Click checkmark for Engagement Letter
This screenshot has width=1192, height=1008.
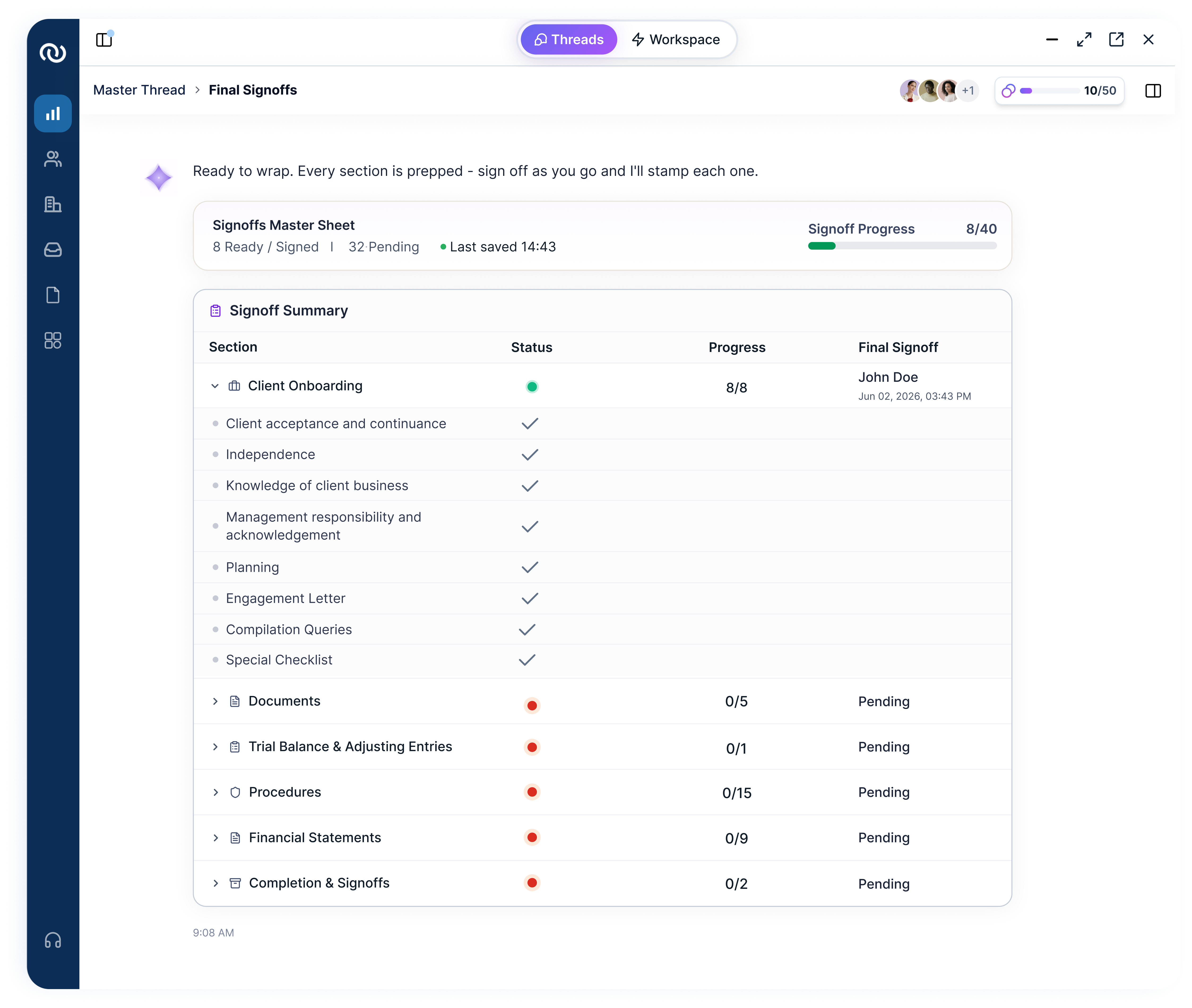point(530,598)
